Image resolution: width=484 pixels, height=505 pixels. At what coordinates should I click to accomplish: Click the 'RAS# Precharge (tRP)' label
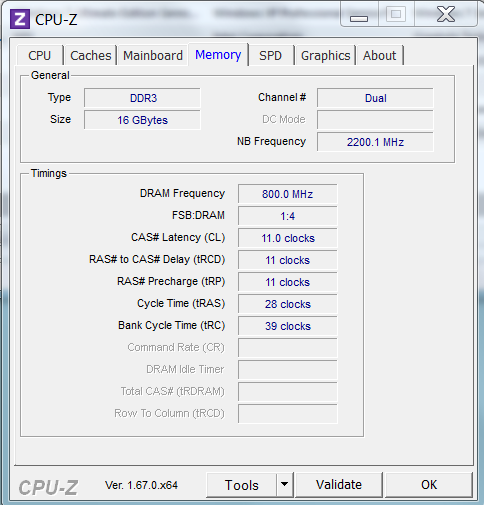coord(171,281)
